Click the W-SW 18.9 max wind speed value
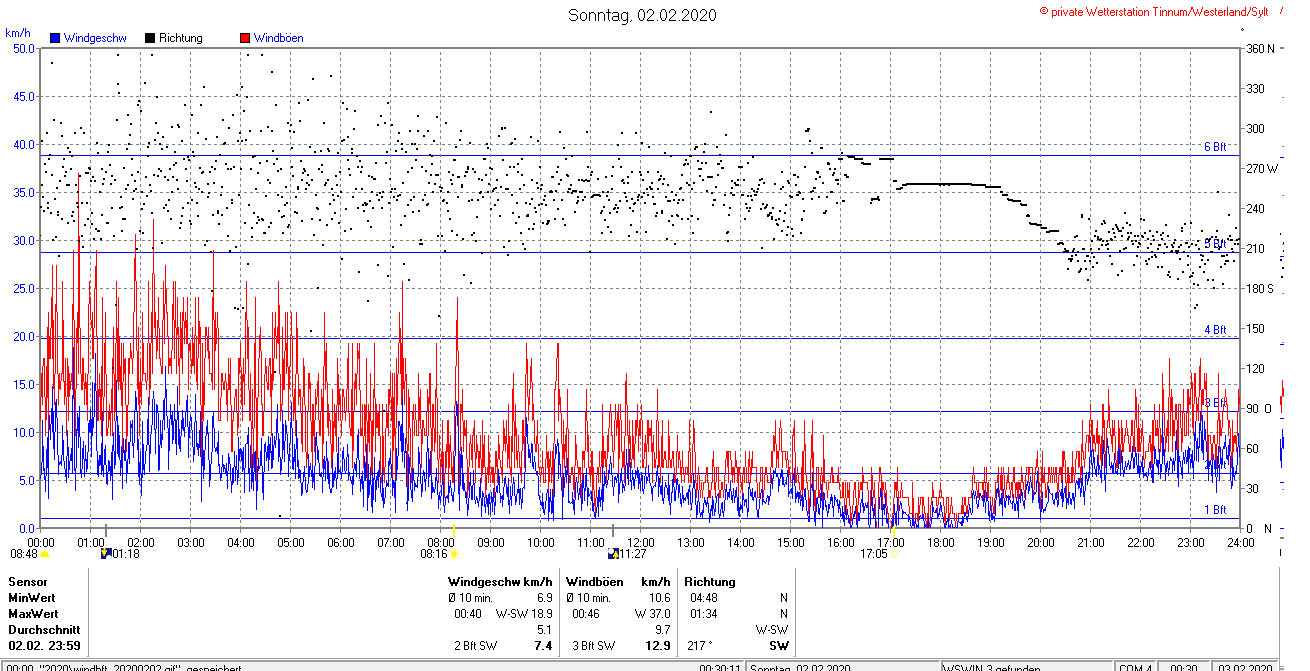The width and height of the screenshot is (1310, 671). coord(524,614)
